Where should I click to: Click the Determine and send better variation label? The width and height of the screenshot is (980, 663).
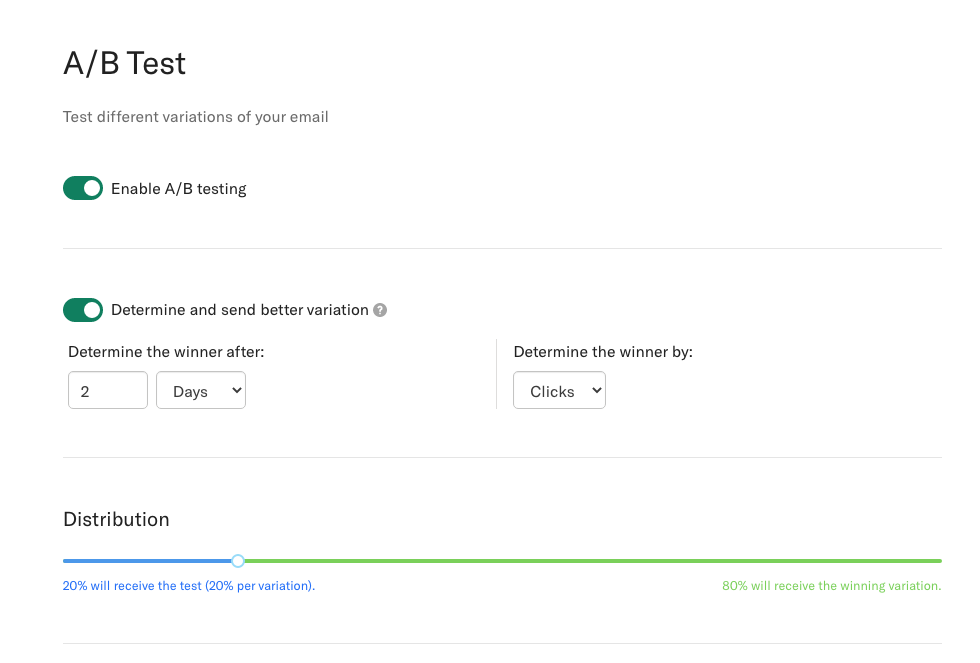tap(240, 310)
